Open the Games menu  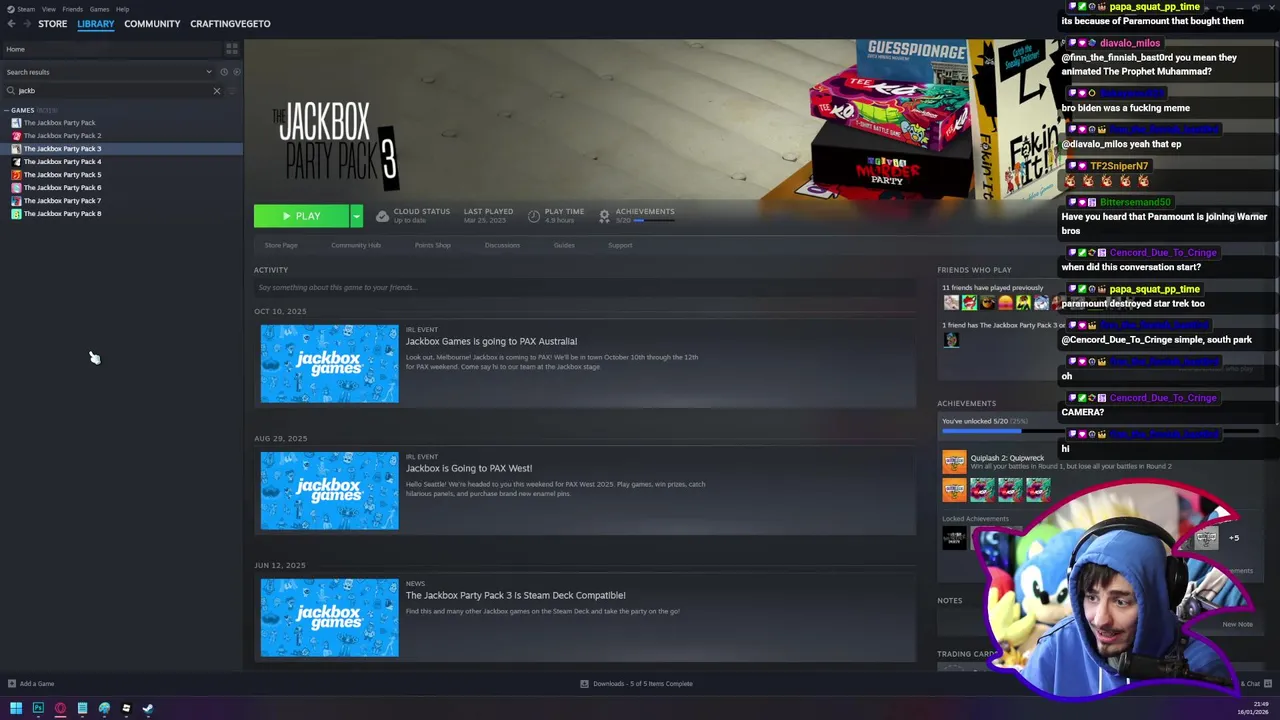tap(99, 9)
